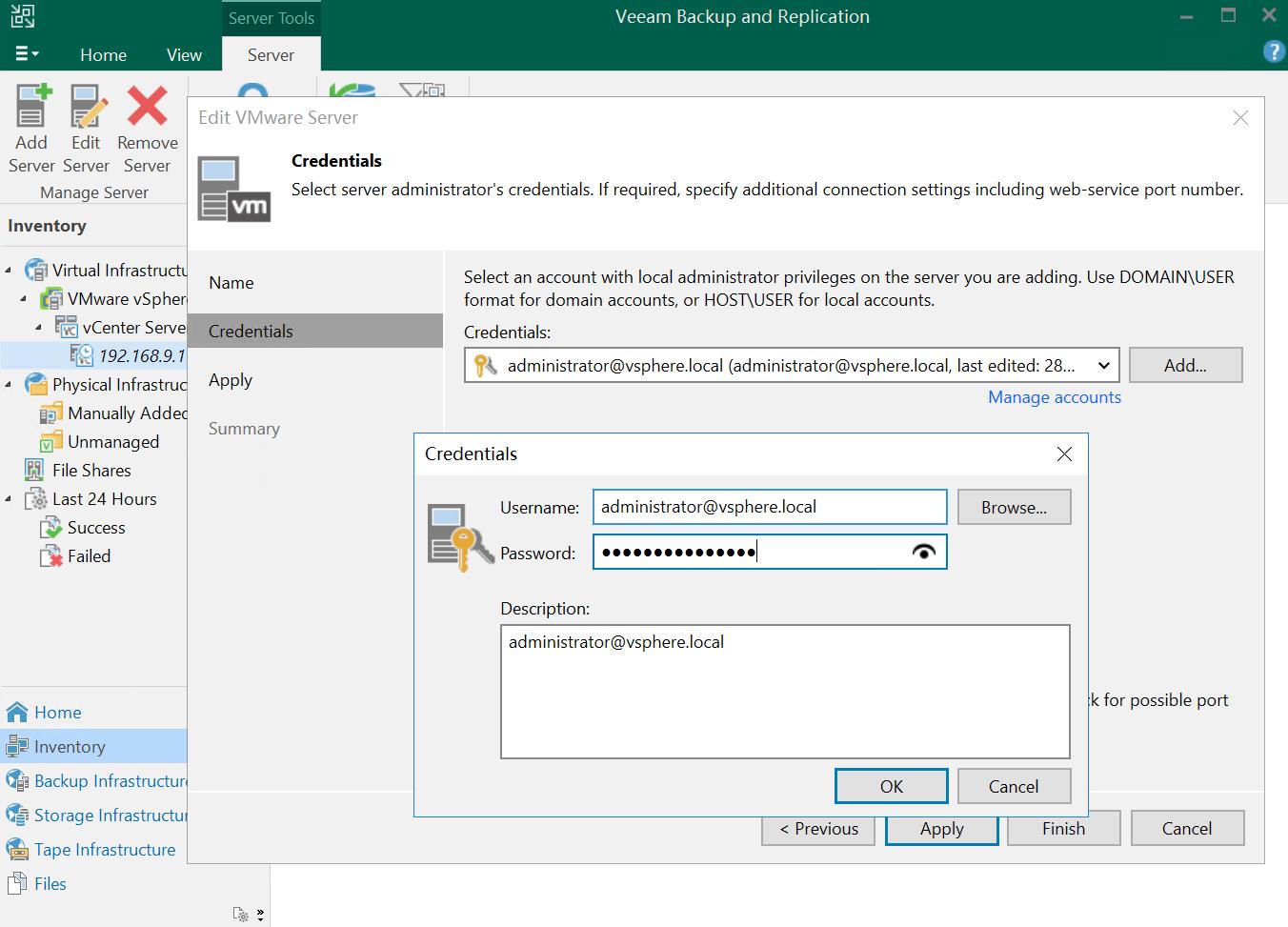Click the Browse... button
This screenshot has width=1288, height=927.
[x=1014, y=508]
